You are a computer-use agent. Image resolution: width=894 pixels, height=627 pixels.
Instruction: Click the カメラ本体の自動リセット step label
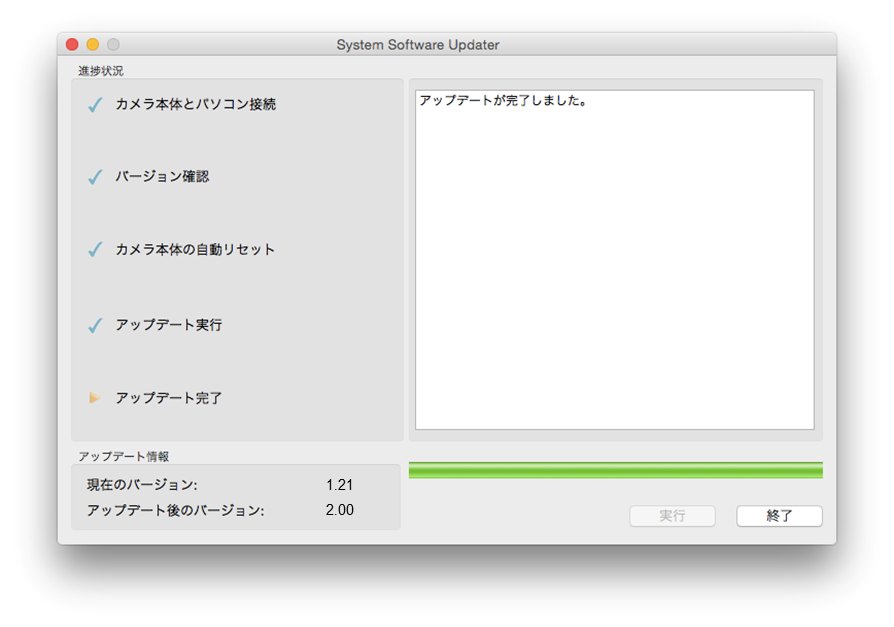[195, 249]
